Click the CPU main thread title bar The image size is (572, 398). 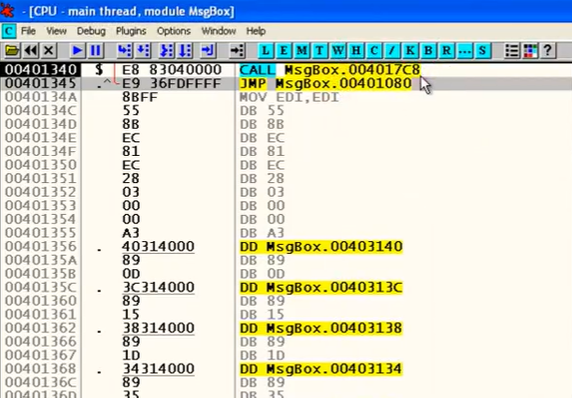(x=286, y=11)
